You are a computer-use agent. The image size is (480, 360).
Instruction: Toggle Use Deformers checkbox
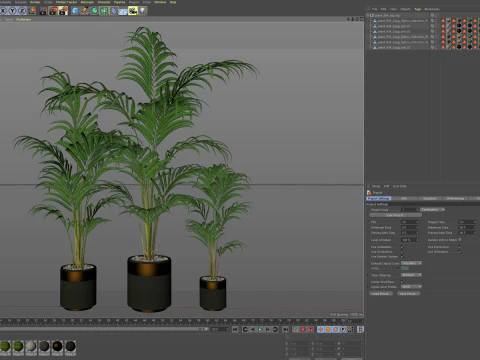pyautogui.click(x=459, y=252)
